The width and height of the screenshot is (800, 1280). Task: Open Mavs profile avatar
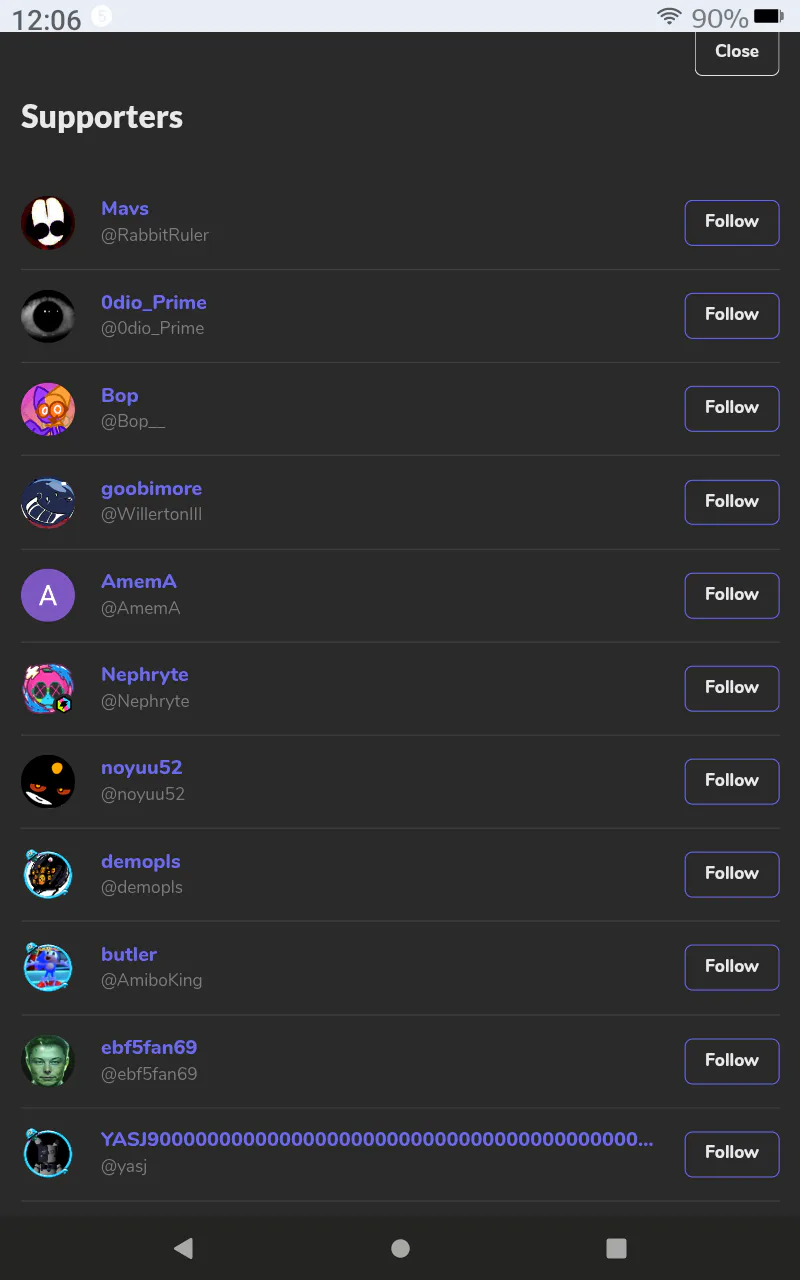click(48, 222)
